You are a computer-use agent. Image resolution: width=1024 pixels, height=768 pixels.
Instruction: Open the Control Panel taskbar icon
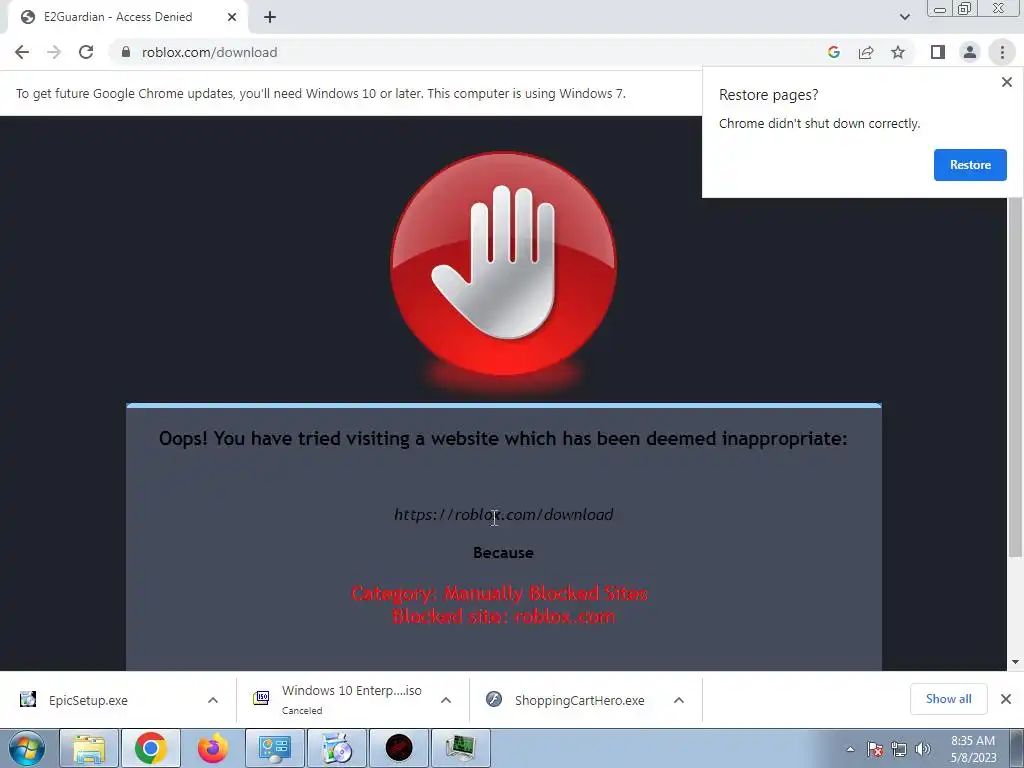[x=274, y=748]
